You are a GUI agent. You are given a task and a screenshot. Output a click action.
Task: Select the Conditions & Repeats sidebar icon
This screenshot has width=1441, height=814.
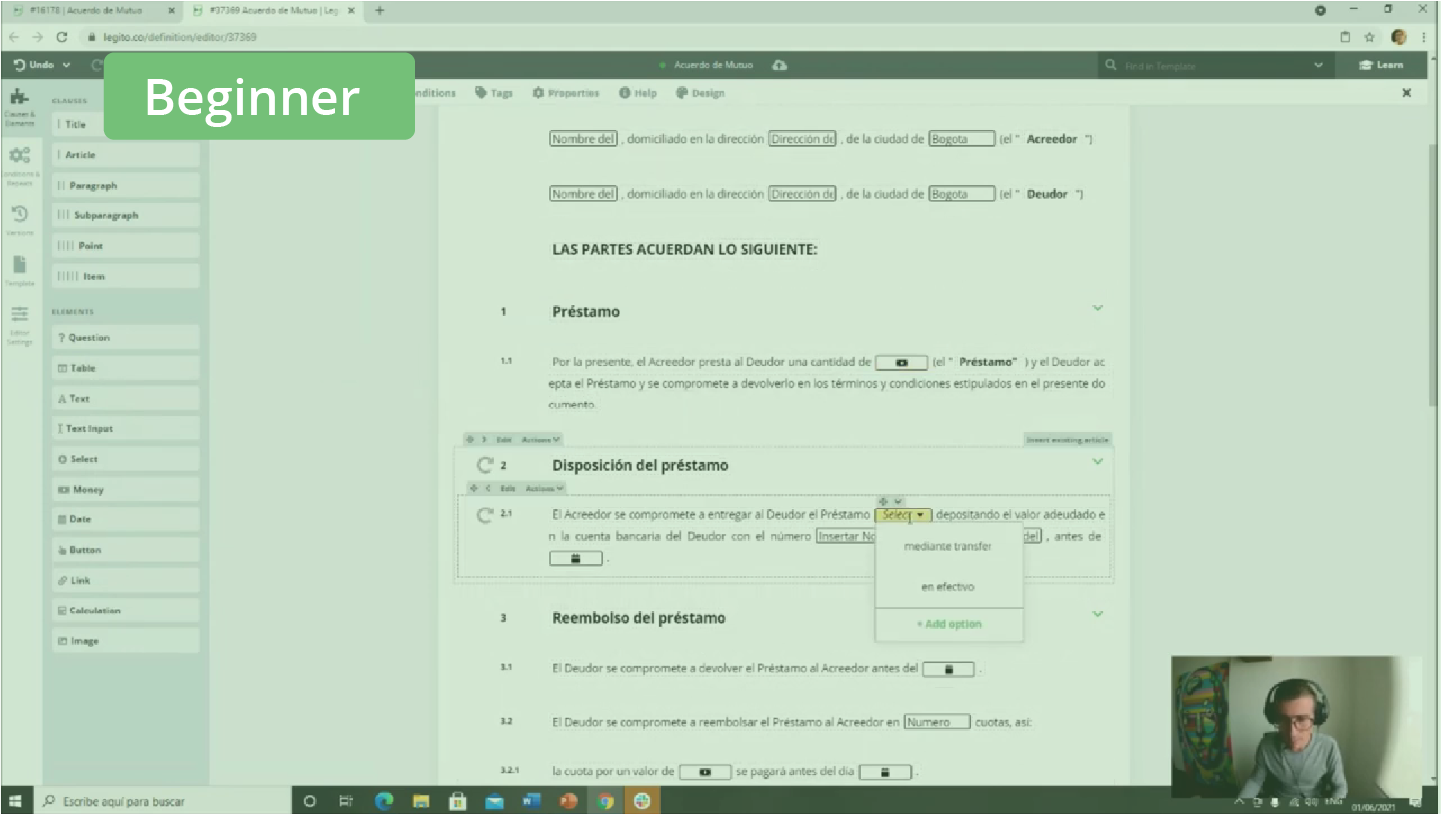pyautogui.click(x=20, y=162)
